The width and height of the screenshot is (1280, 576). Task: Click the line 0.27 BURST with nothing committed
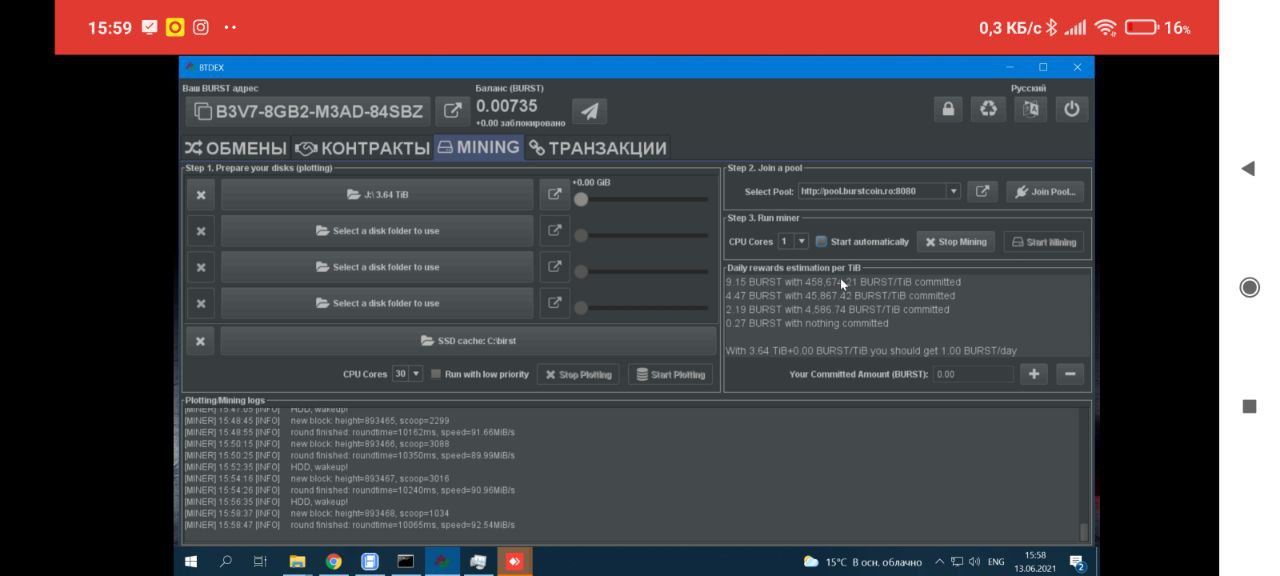pos(807,323)
